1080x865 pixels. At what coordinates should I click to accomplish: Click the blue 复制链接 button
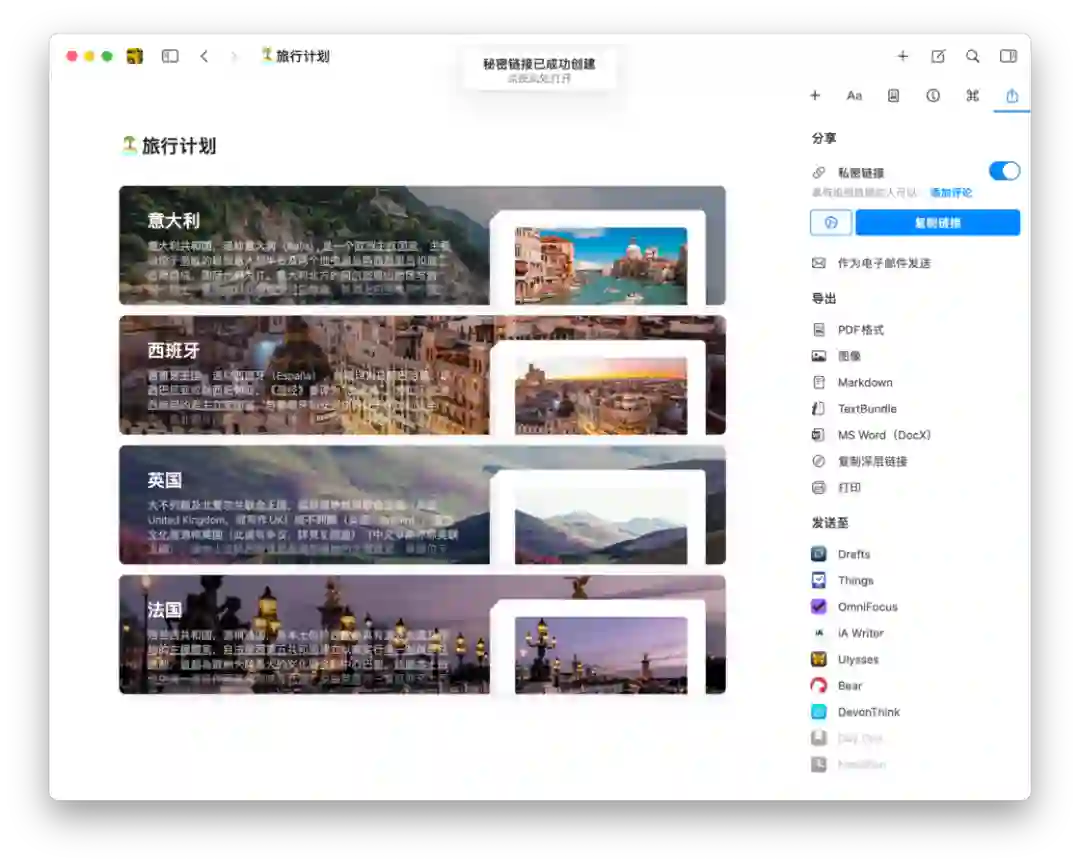[x=937, y=223]
